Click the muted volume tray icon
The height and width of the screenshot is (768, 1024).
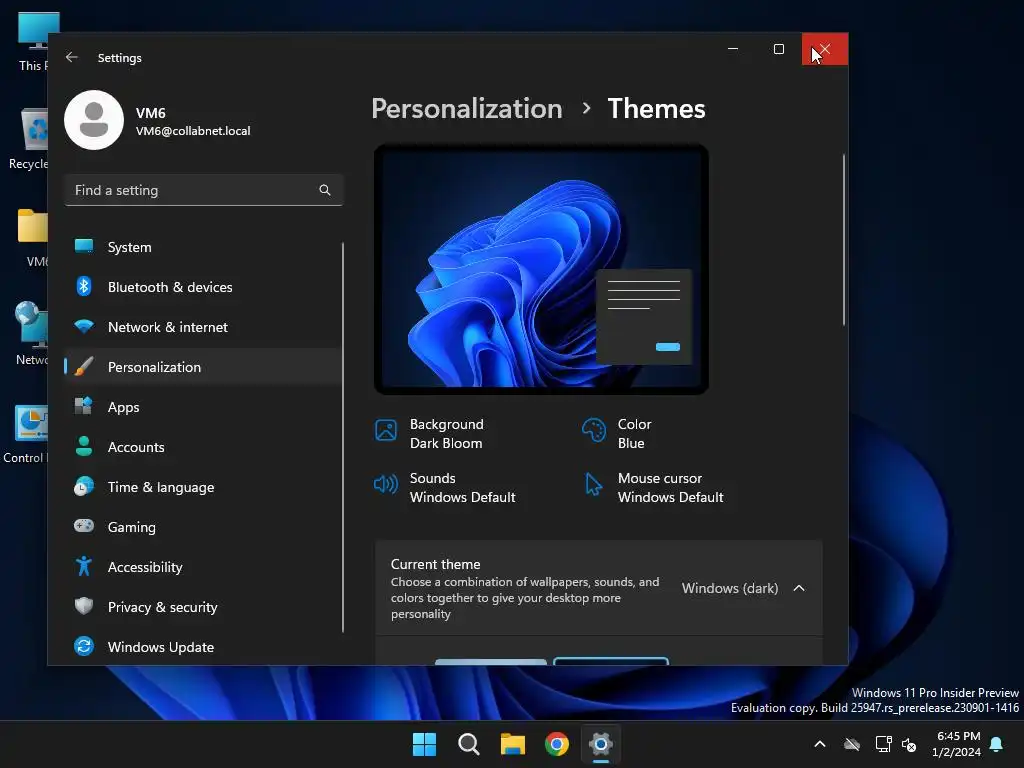point(909,744)
